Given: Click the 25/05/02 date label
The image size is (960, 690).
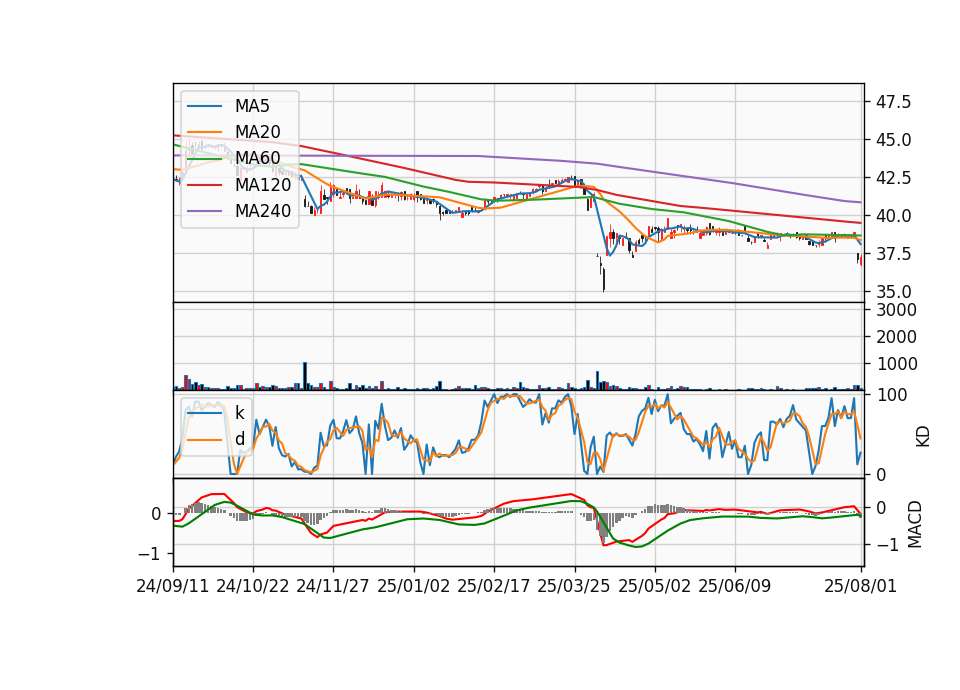Looking at the screenshot, I should click(654, 586).
